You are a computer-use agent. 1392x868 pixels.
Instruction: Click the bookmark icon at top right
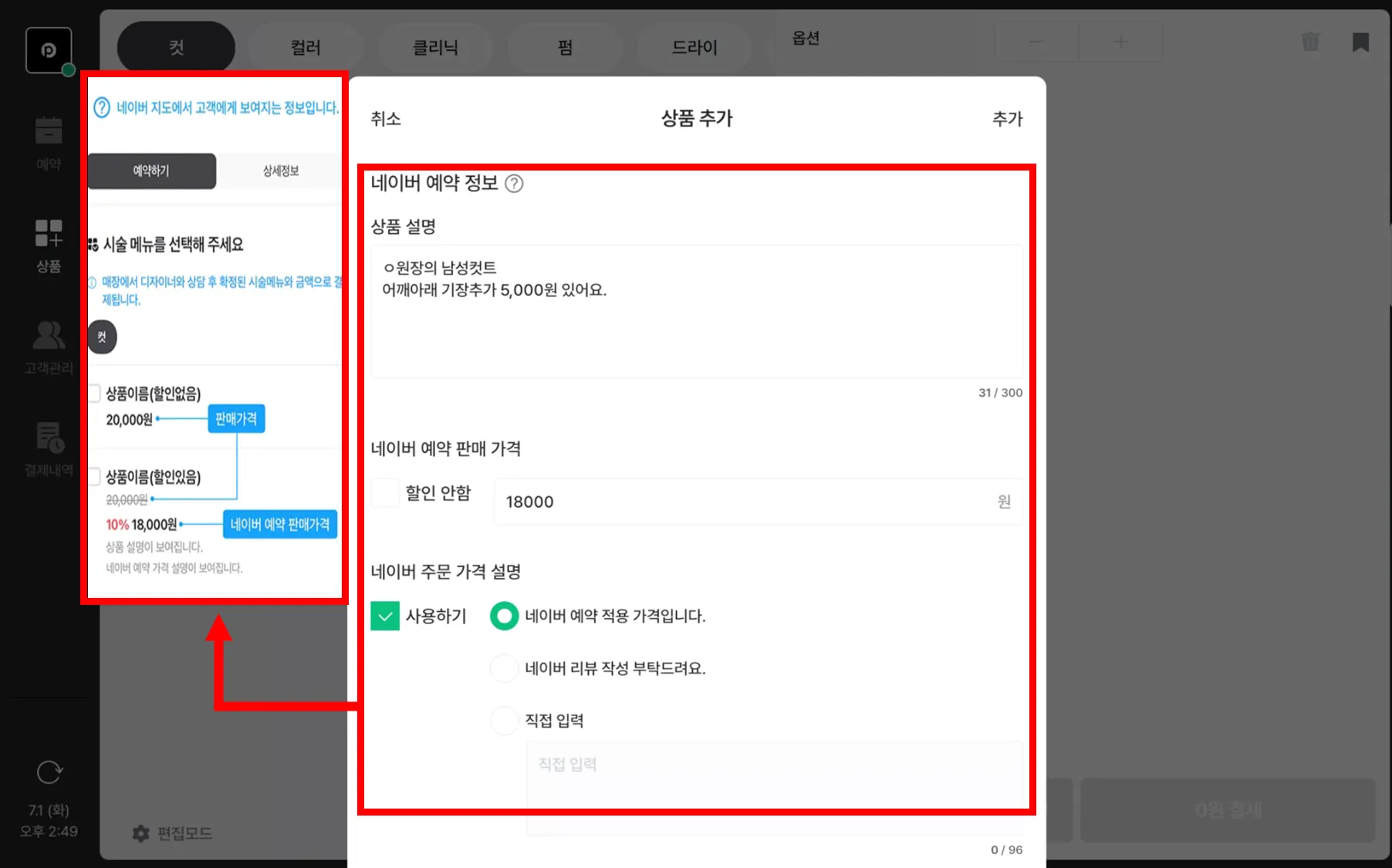point(1360,42)
